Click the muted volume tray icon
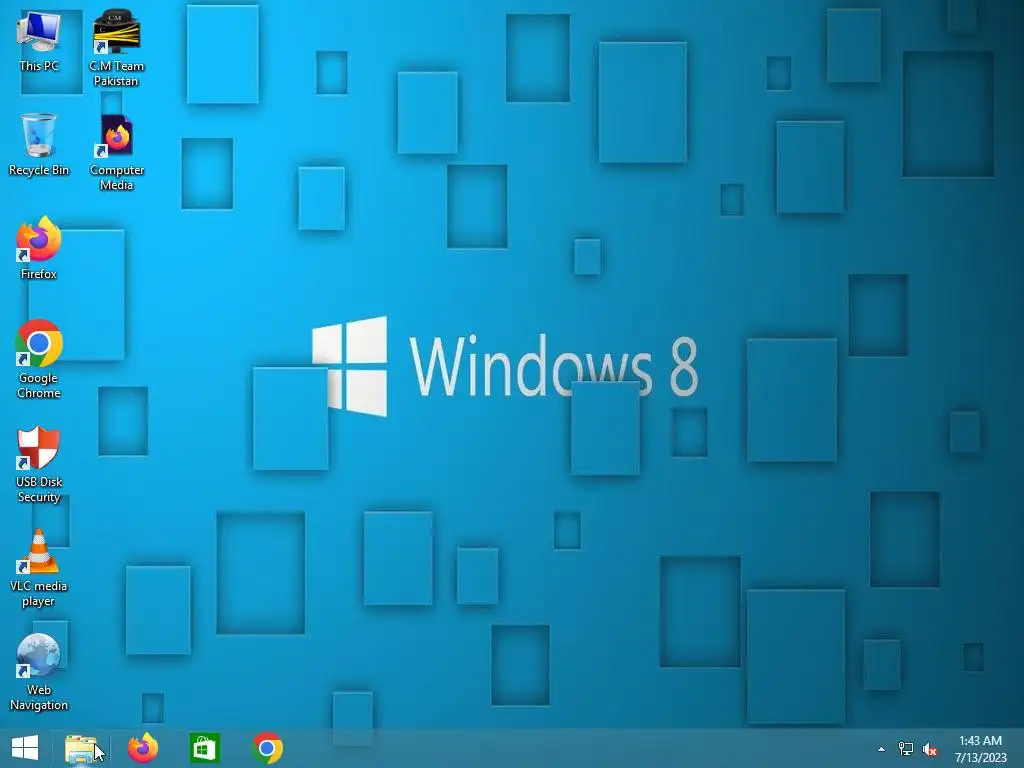The image size is (1024, 768). point(930,749)
